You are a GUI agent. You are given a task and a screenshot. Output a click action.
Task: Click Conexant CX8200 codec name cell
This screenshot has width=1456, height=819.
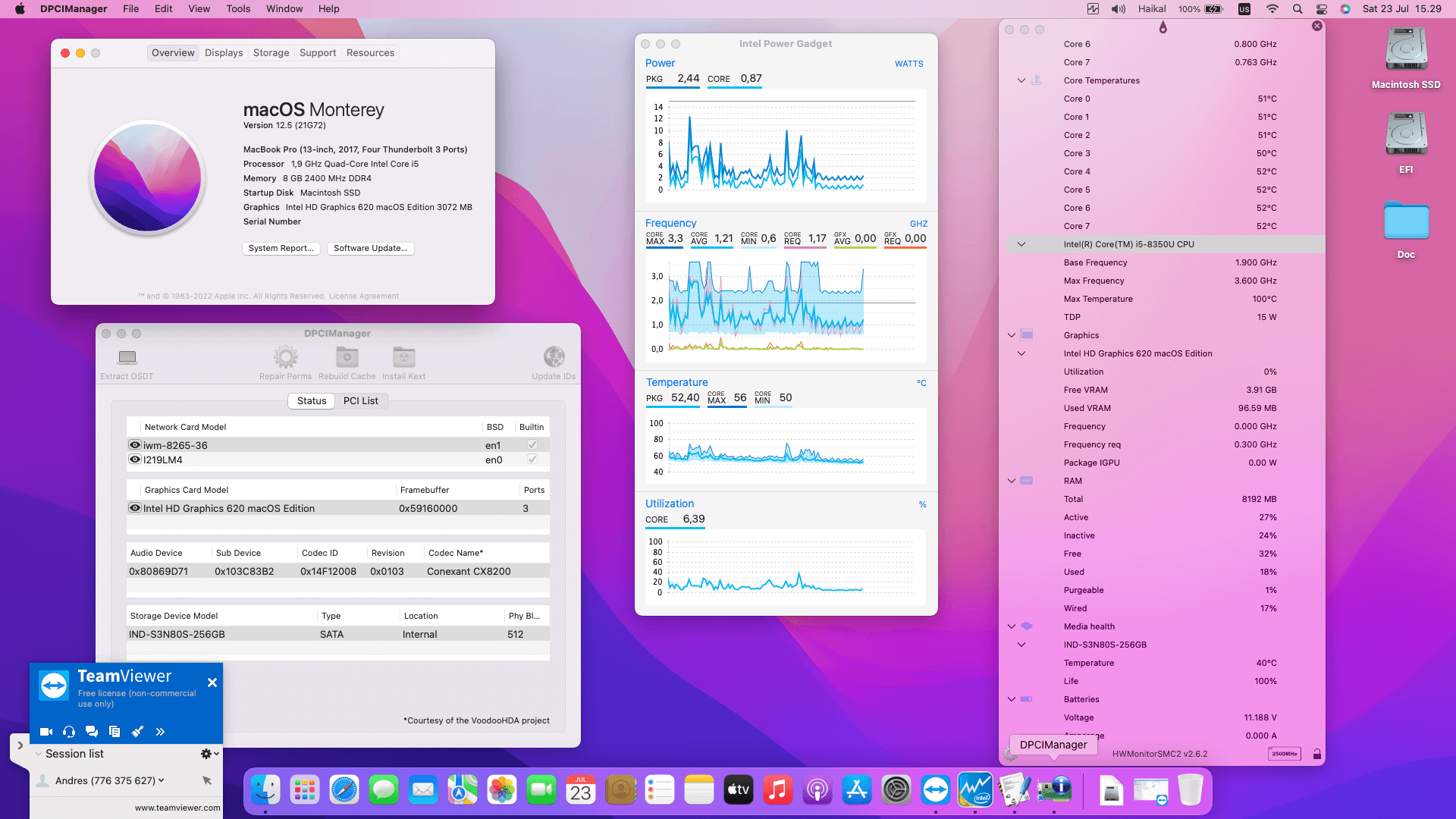coord(469,572)
